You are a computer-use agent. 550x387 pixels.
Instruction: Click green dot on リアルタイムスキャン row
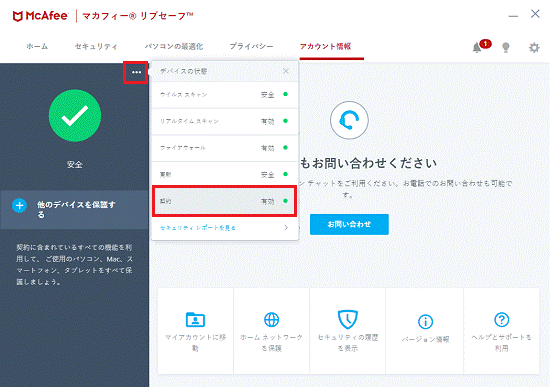point(286,121)
